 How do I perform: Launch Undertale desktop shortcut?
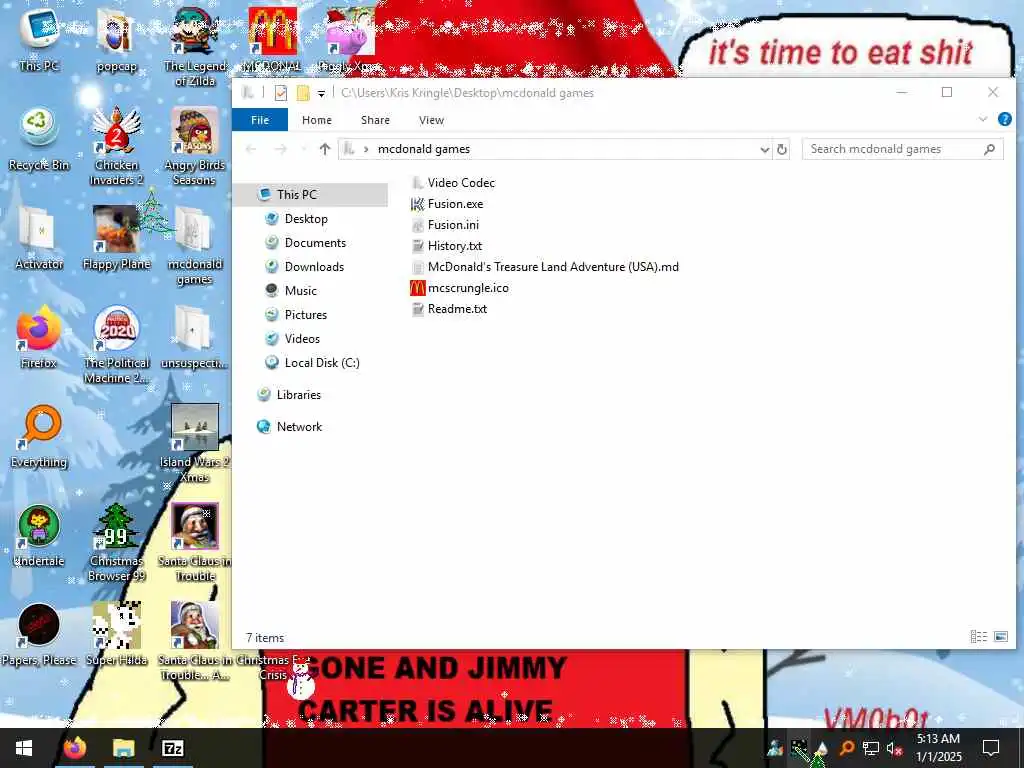(39, 534)
